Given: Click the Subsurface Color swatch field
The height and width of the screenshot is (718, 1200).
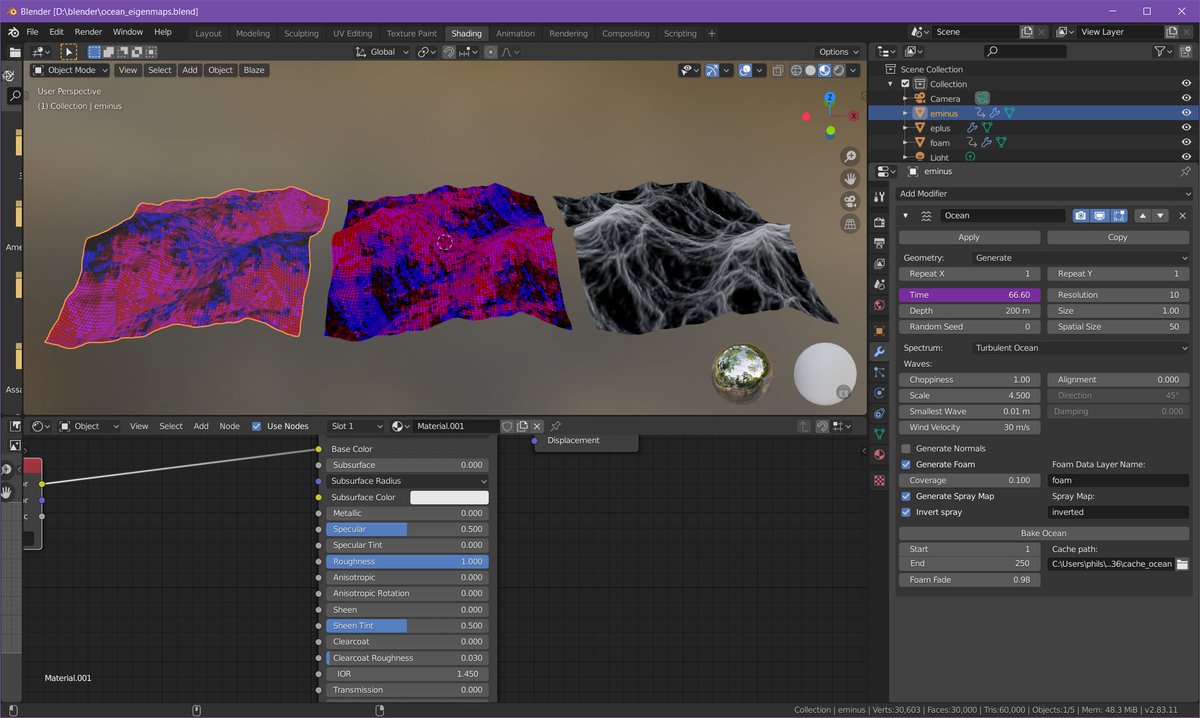Looking at the screenshot, I should coord(449,497).
